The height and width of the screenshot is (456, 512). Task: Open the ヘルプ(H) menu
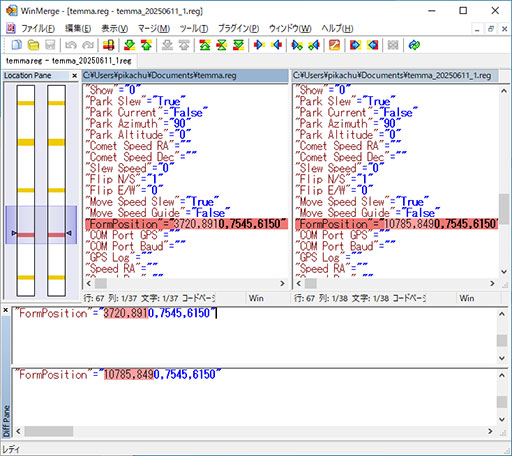click(337, 29)
